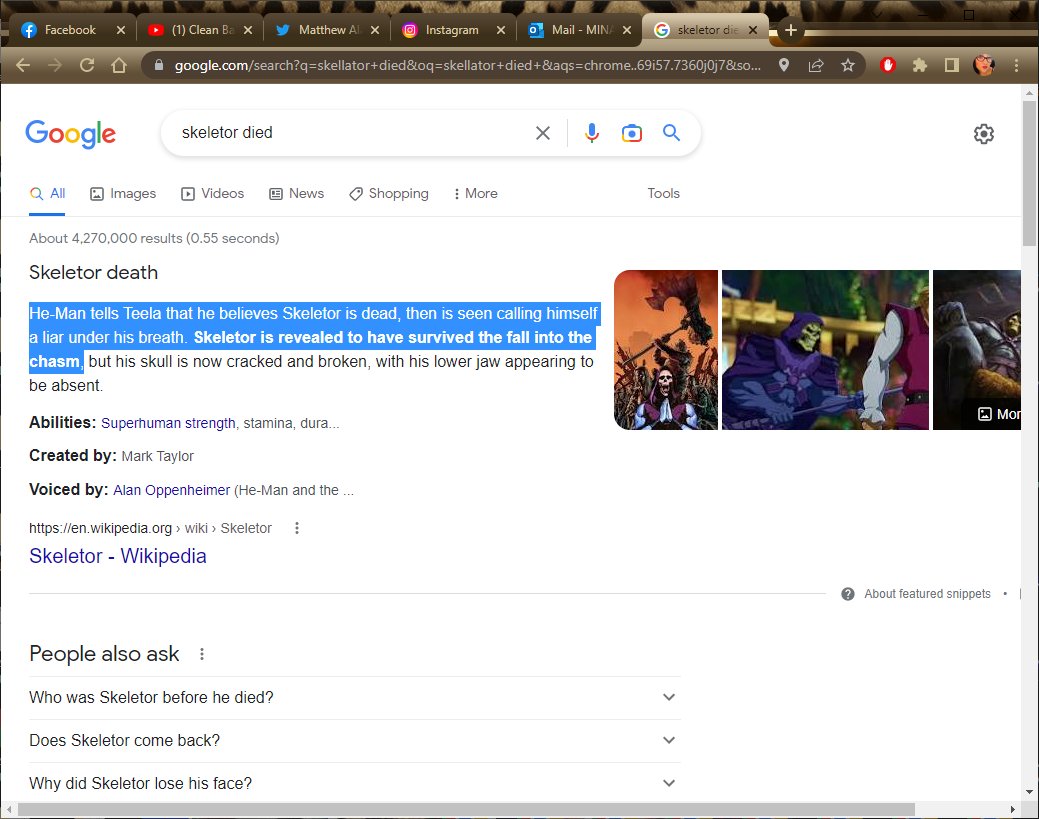
Task: Start a voice search with the microphone
Action: click(592, 133)
